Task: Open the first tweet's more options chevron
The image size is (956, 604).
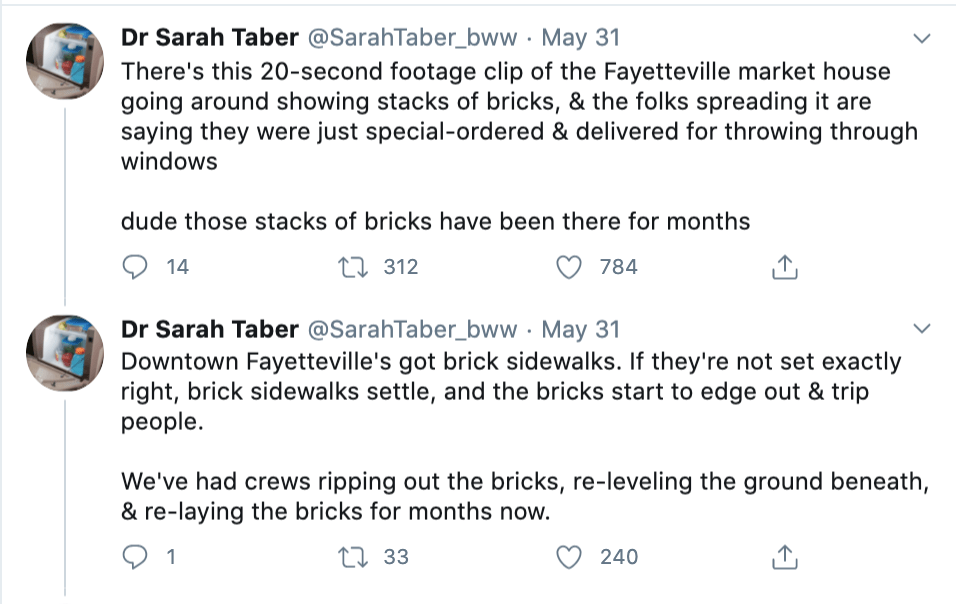Action: [922, 38]
